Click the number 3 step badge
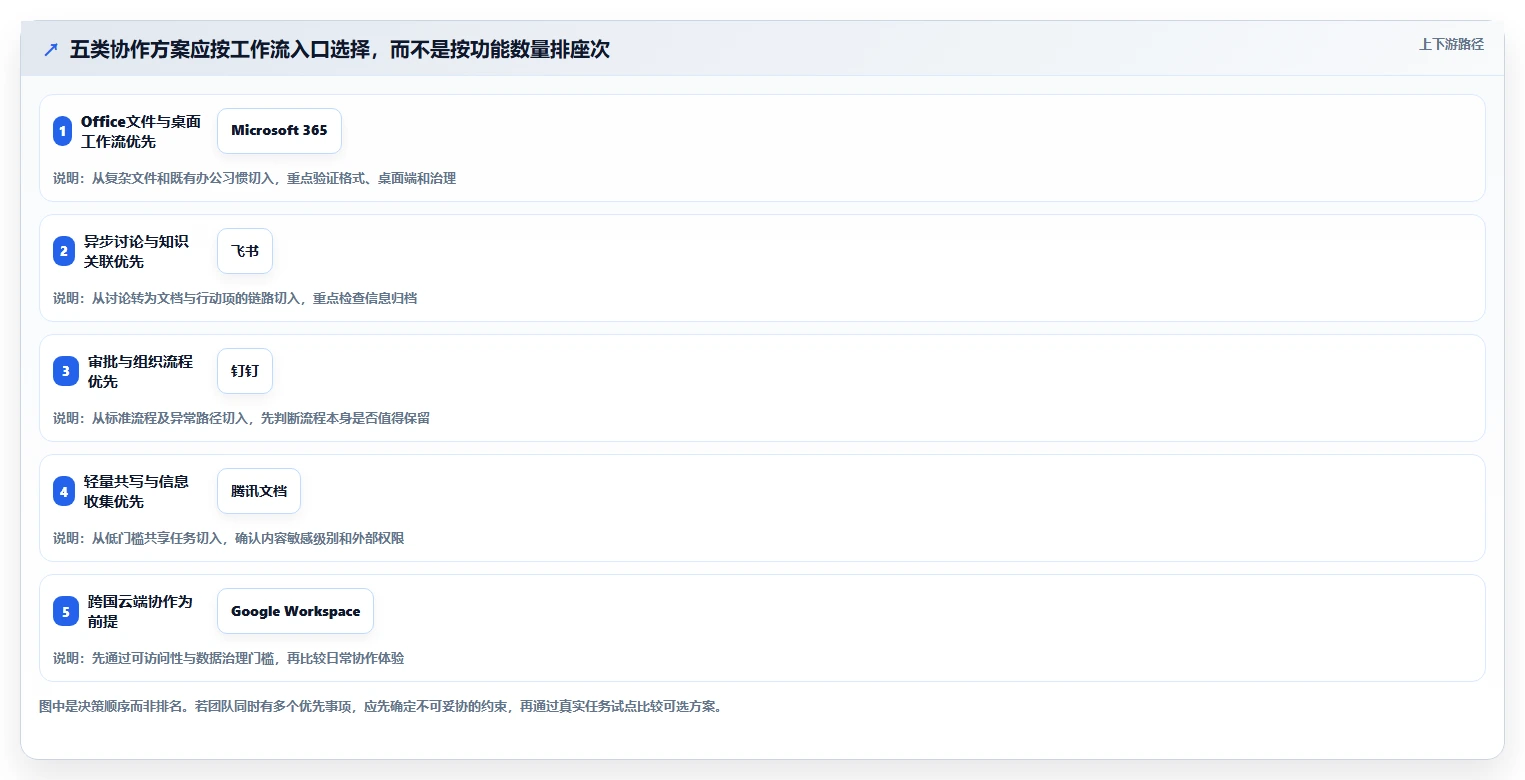Image resolution: width=1525 pixels, height=780 pixels. pos(66,371)
